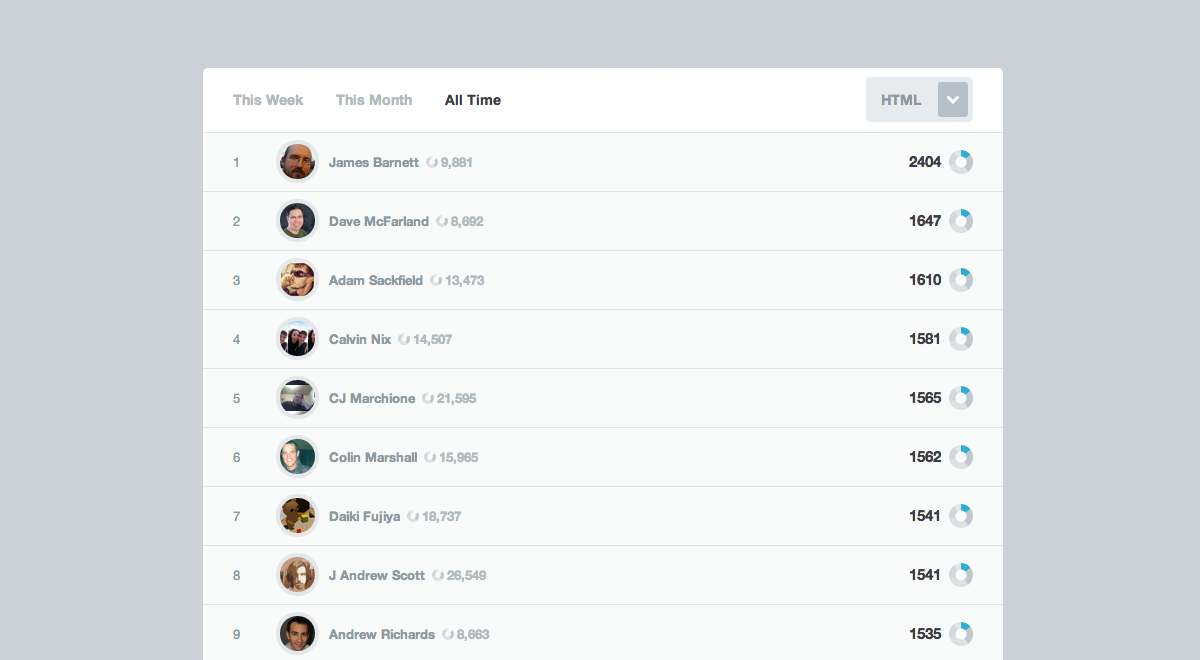Click Daiki Fujiya's avatar image
This screenshot has height=660, width=1200.
297,516
